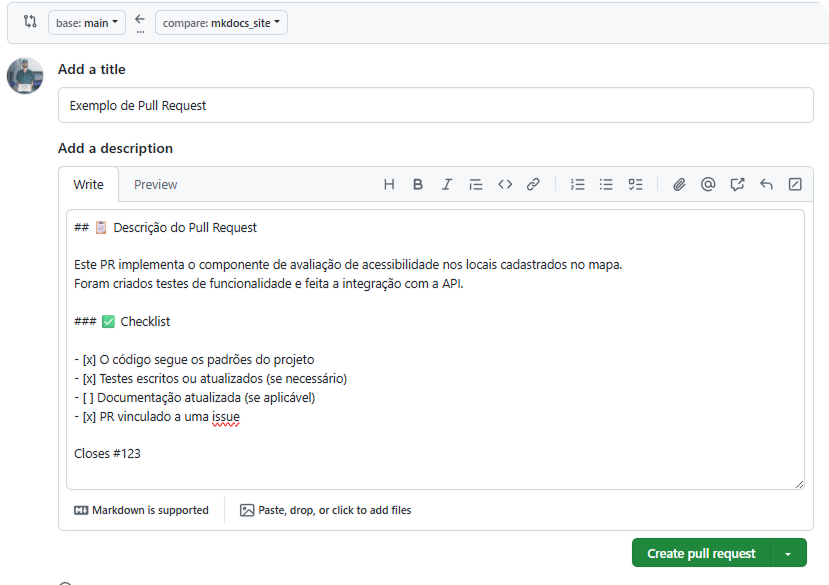Image resolution: width=829 pixels, height=585 pixels.
Task: Apply bold formatting from the toolbar
Action: 418,185
